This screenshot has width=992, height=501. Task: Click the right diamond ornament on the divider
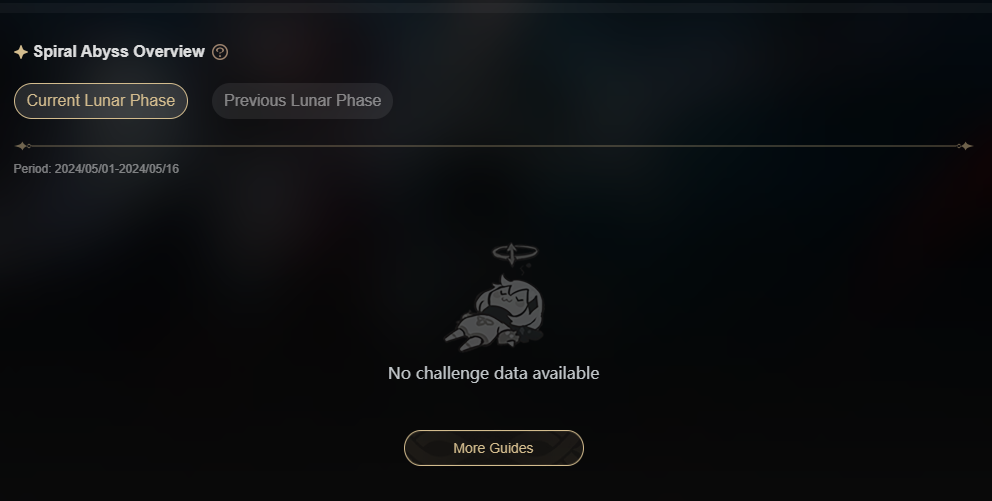pyautogui.click(x=965, y=146)
